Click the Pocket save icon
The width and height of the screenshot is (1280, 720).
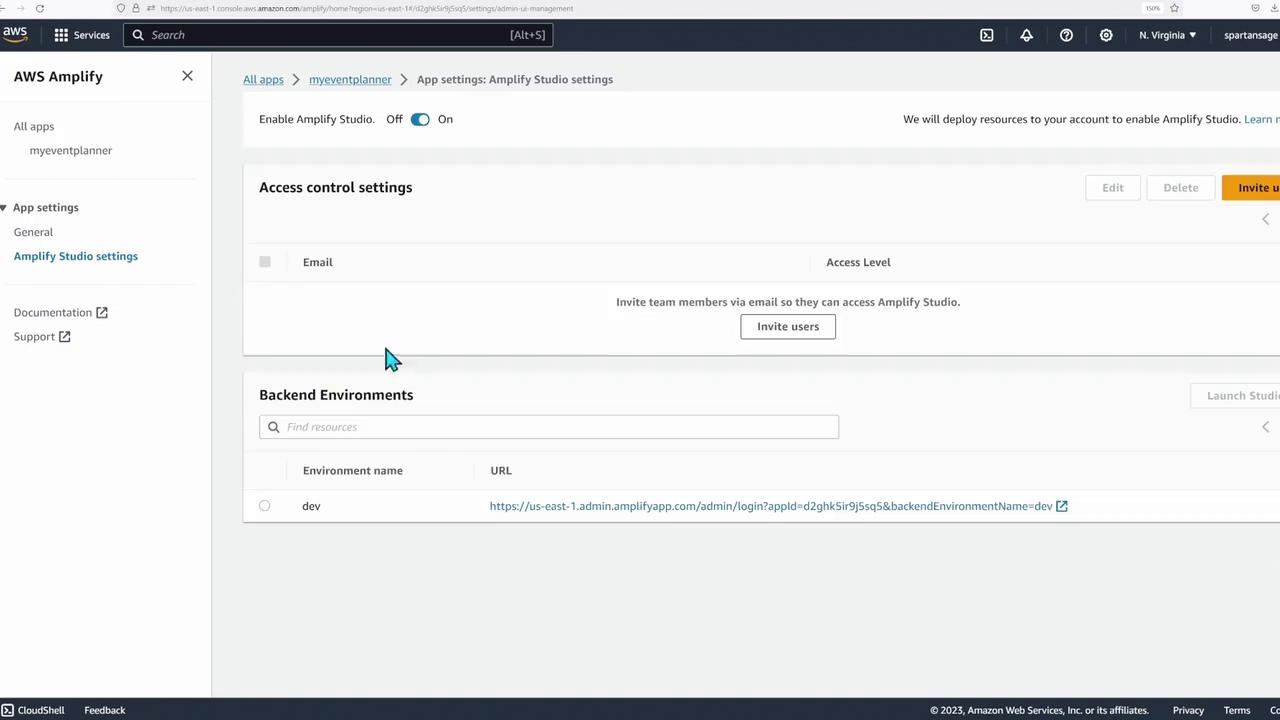1255,8
